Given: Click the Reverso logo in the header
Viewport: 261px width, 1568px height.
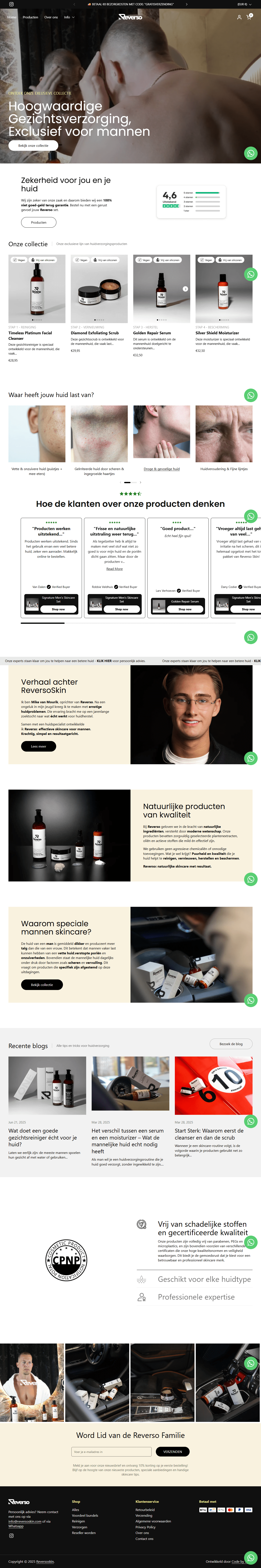Looking at the screenshot, I should coord(130,17).
